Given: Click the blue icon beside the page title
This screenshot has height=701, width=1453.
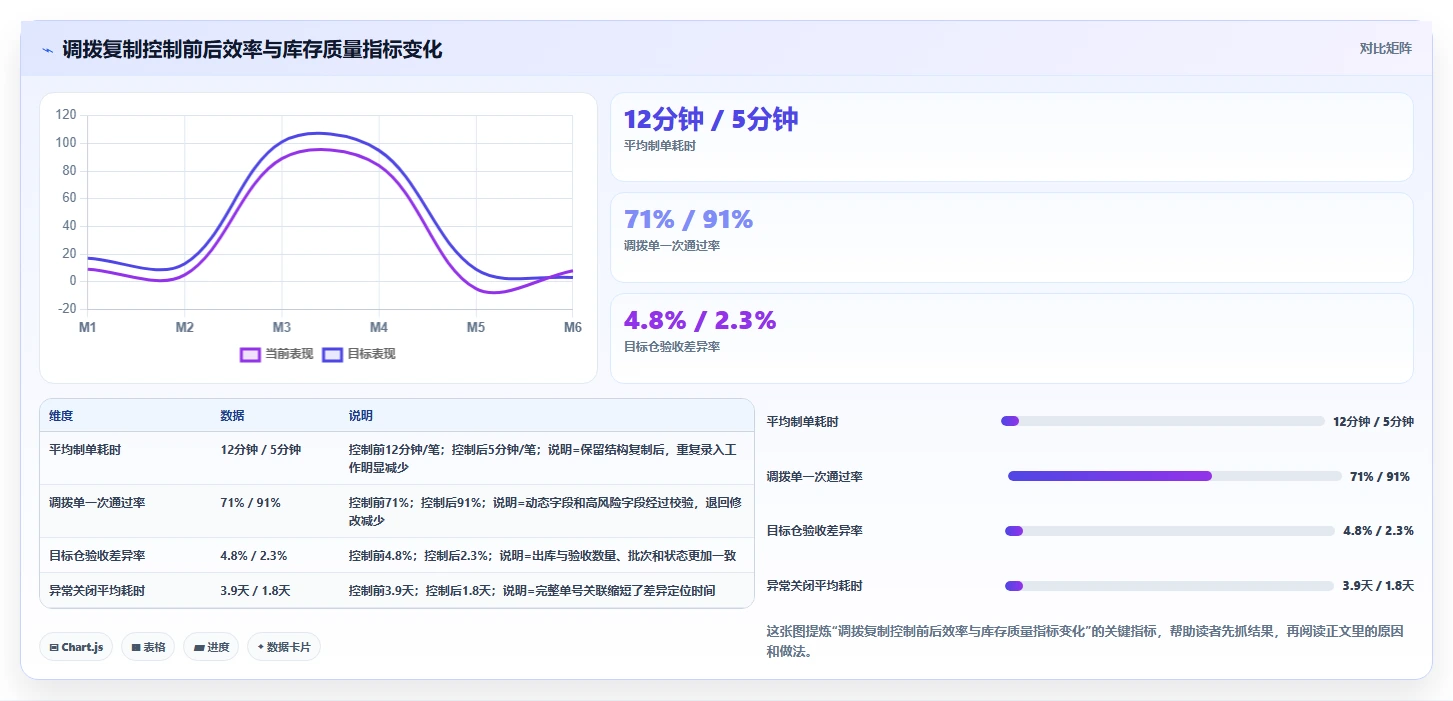Looking at the screenshot, I should click(x=48, y=50).
